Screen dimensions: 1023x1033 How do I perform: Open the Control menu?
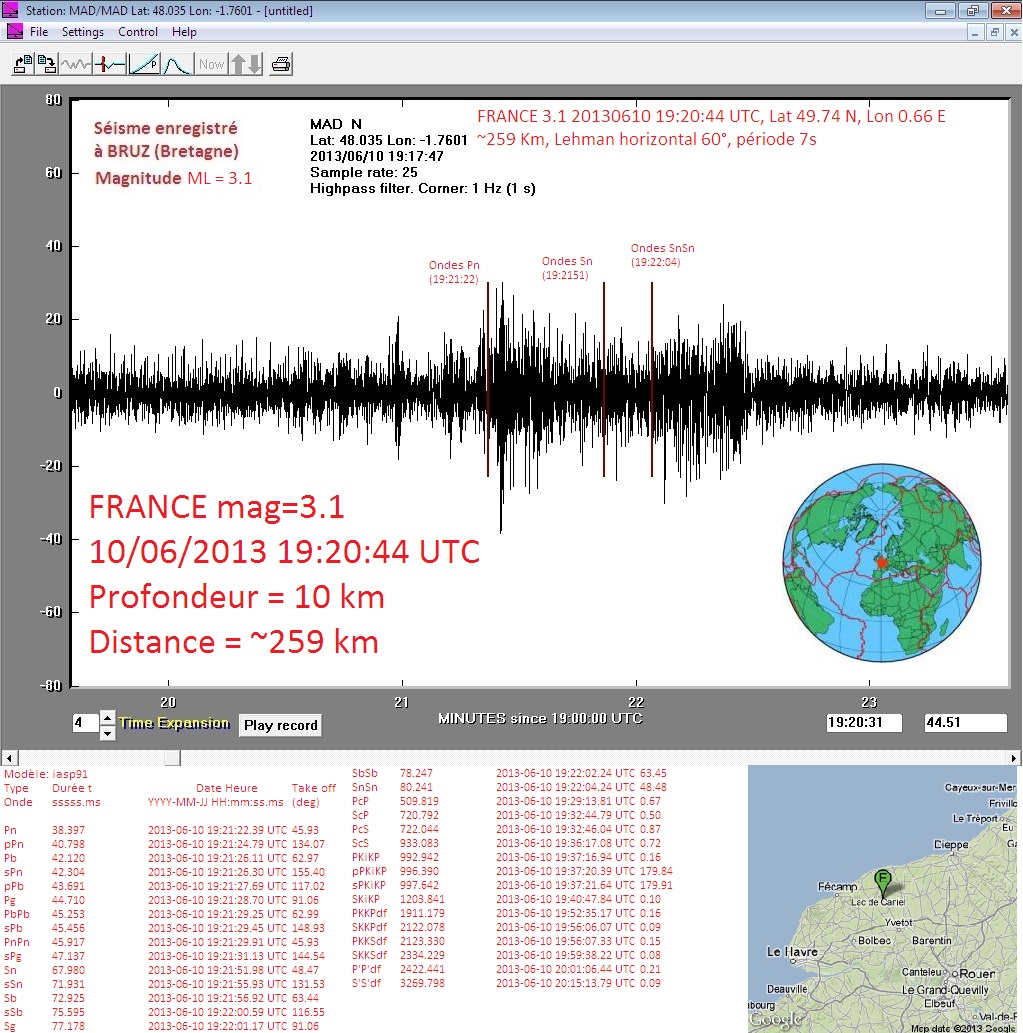[138, 32]
